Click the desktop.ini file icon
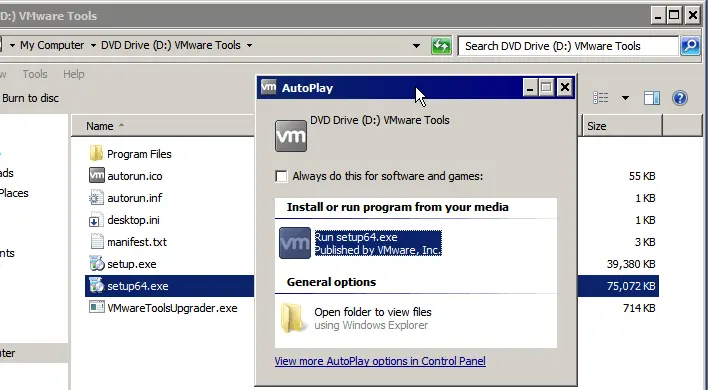Screen dimensions: 708x390 96,220
